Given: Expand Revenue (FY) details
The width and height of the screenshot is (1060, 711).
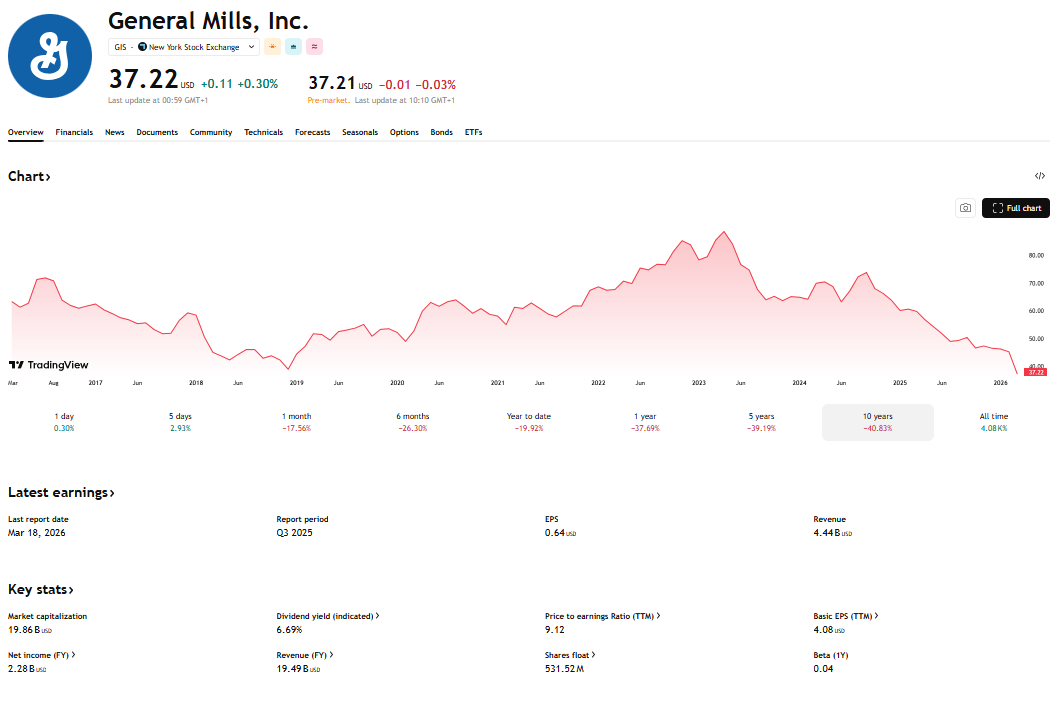Looking at the screenshot, I should [x=305, y=656].
